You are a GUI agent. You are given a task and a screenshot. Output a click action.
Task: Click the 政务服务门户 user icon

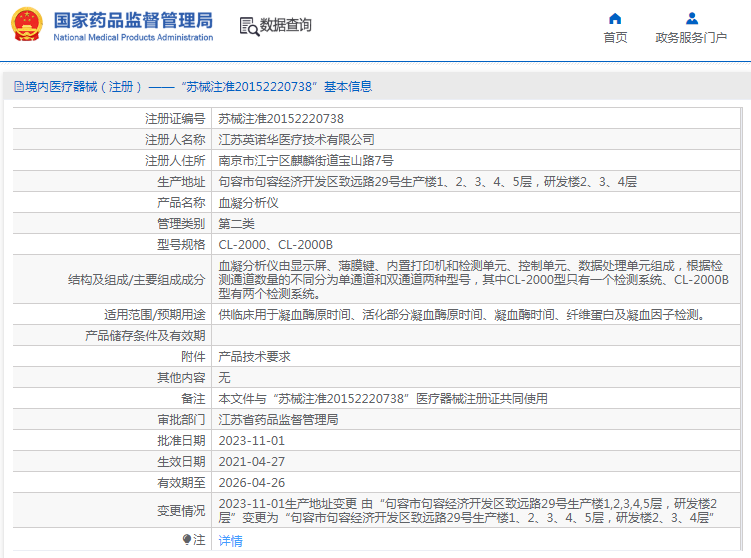tap(692, 19)
